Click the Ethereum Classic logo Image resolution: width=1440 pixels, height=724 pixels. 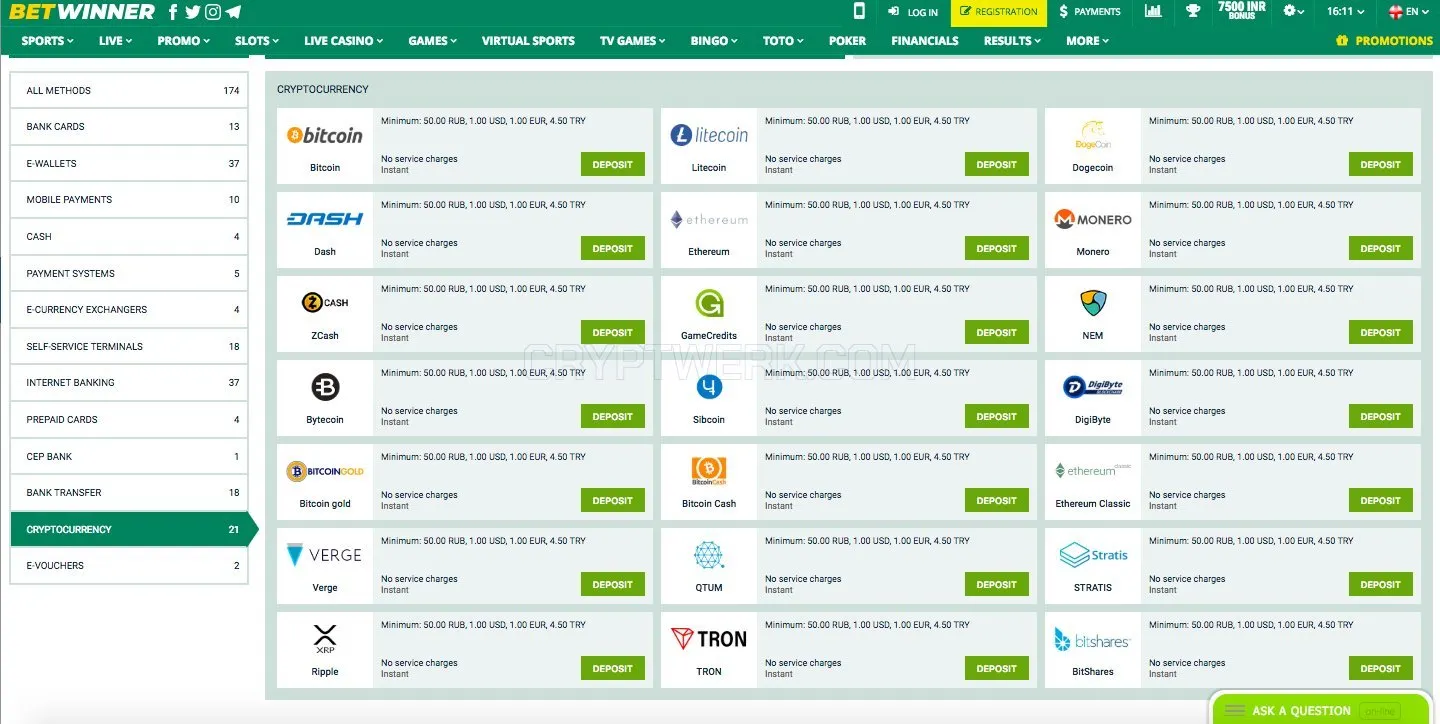1093,471
